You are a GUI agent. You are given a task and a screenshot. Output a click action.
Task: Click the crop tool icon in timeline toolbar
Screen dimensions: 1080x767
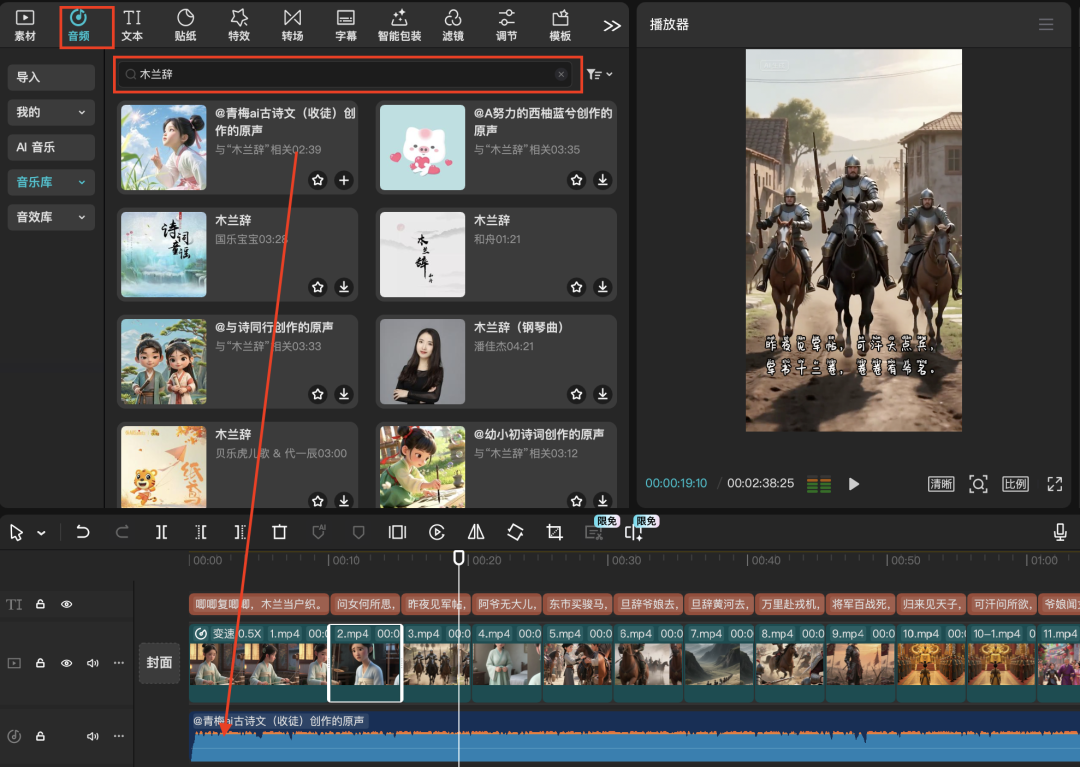pos(555,533)
